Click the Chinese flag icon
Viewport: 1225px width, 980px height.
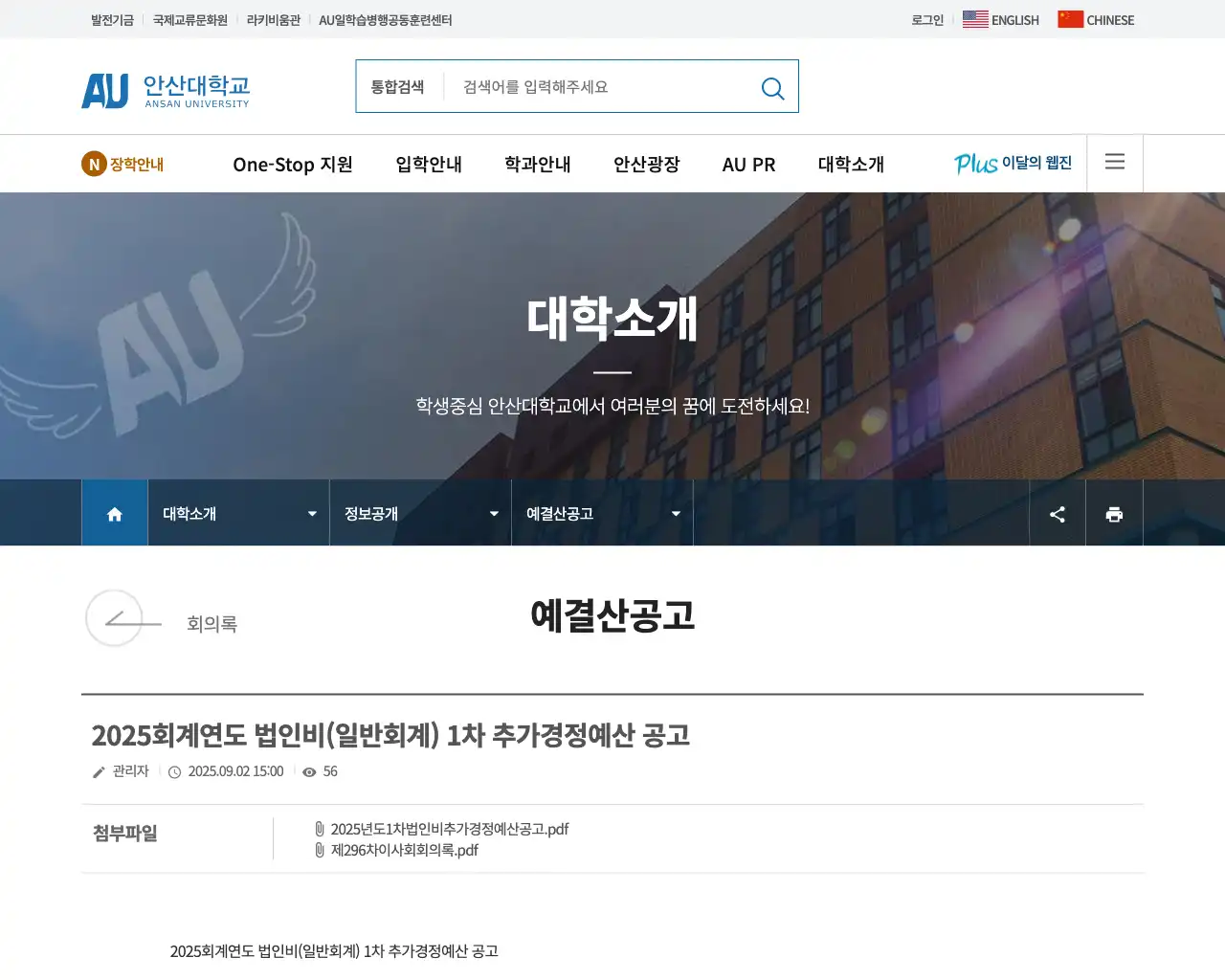point(1069,18)
